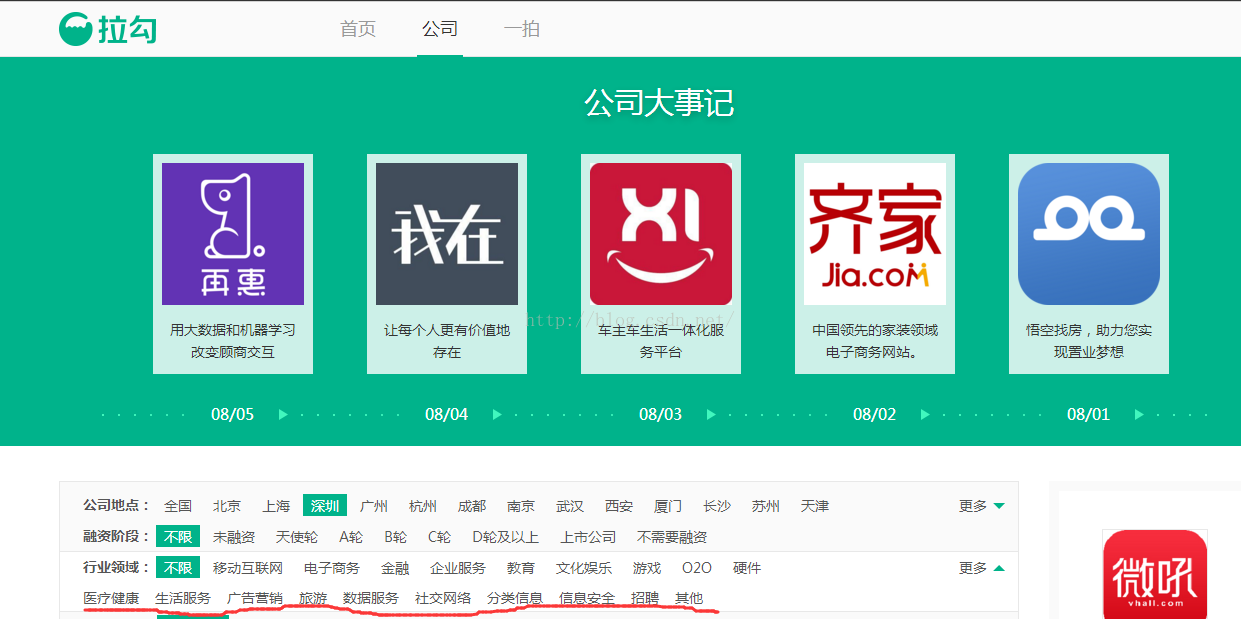Select 不限 for 融资阶段
The image size is (1241, 619).
point(178,537)
